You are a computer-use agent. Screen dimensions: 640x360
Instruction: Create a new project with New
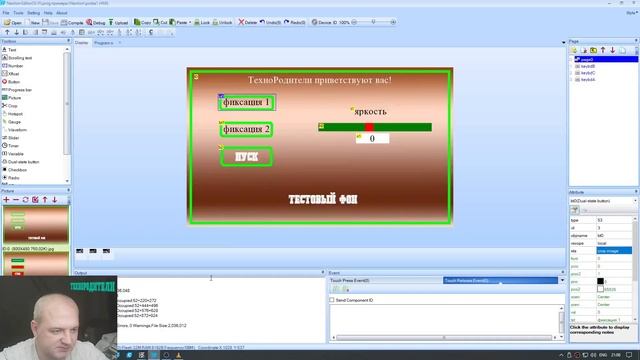pyautogui.click(x=33, y=22)
